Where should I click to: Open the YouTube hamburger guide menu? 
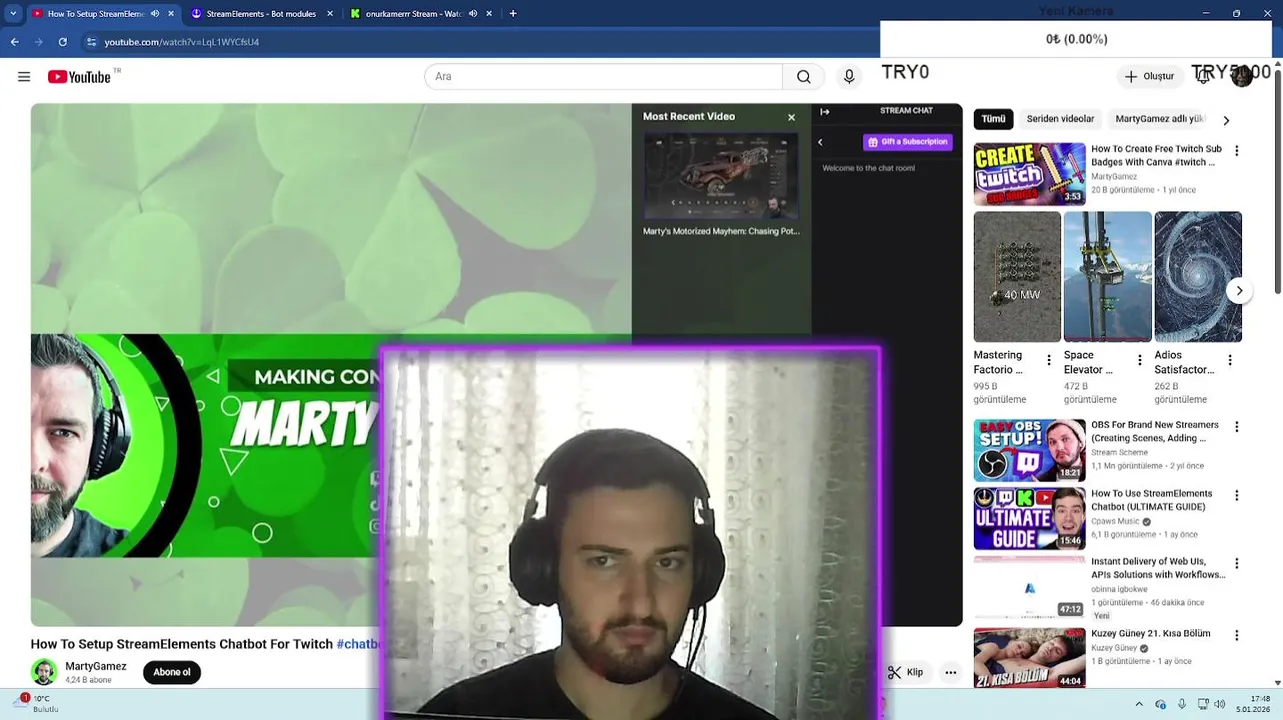[24, 77]
